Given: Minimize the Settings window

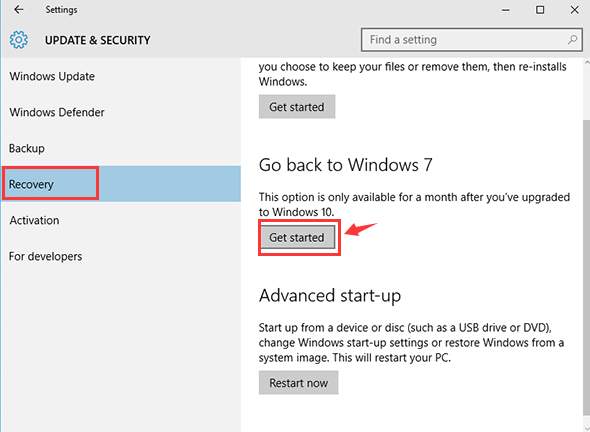Looking at the screenshot, I should click(505, 10).
